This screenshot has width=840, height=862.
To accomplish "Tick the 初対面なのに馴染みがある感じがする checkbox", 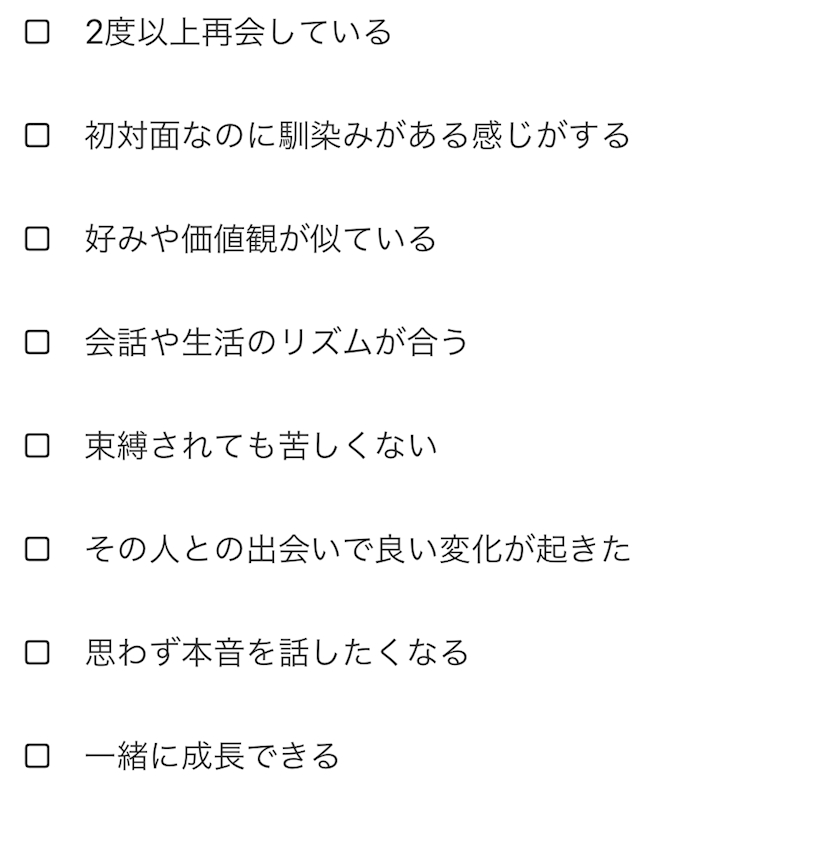I will pos(37,136).
